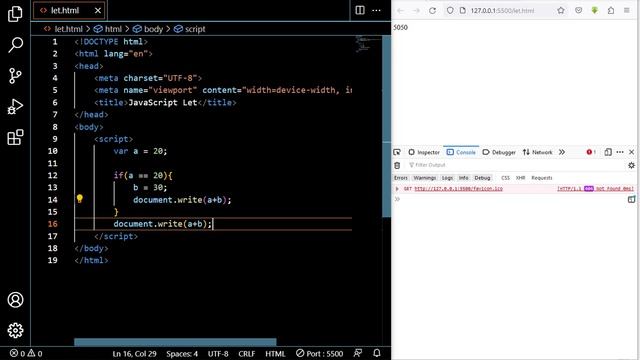Toggle the CSS filter in console
The height and width of the screenshot is (360, 640).
pyautogui.click(x=505, y=178)
